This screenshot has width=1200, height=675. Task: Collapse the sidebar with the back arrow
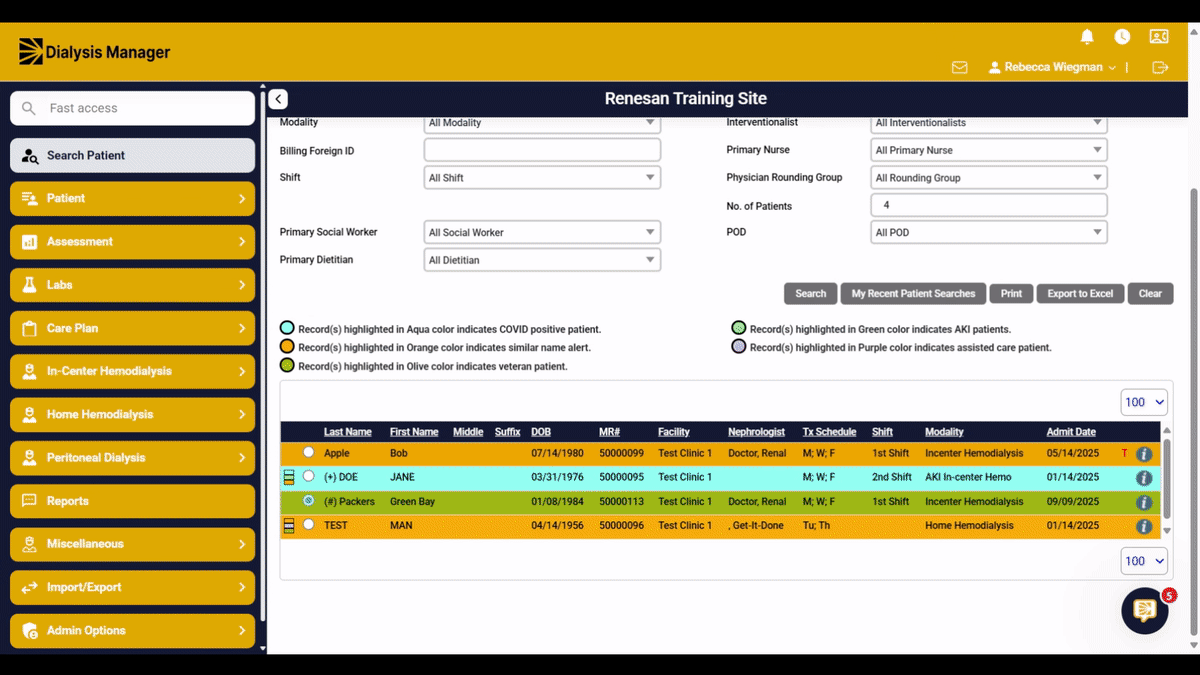point(278,99)
